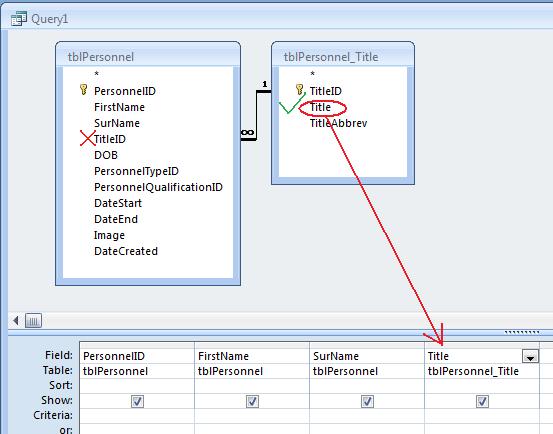Viewport: 553px width, 434px height.
Task: Click the tblPersonnel_Title table cell under Title
Action: pos(482,371)
